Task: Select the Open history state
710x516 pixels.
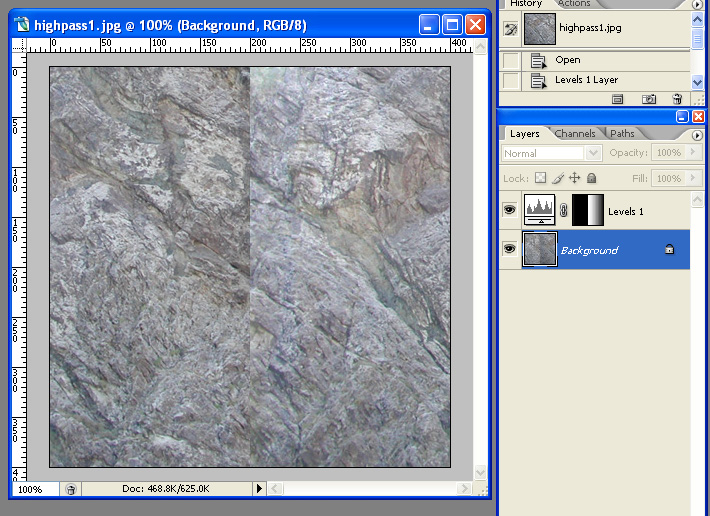Action: pos(567,60)
